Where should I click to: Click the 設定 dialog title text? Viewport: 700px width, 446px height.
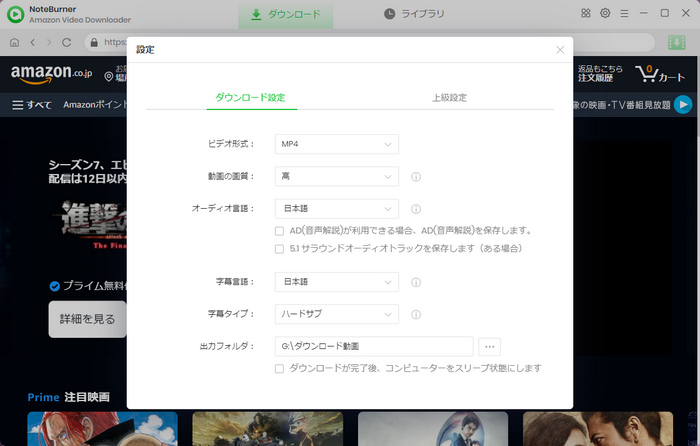[x=145, y=50]
